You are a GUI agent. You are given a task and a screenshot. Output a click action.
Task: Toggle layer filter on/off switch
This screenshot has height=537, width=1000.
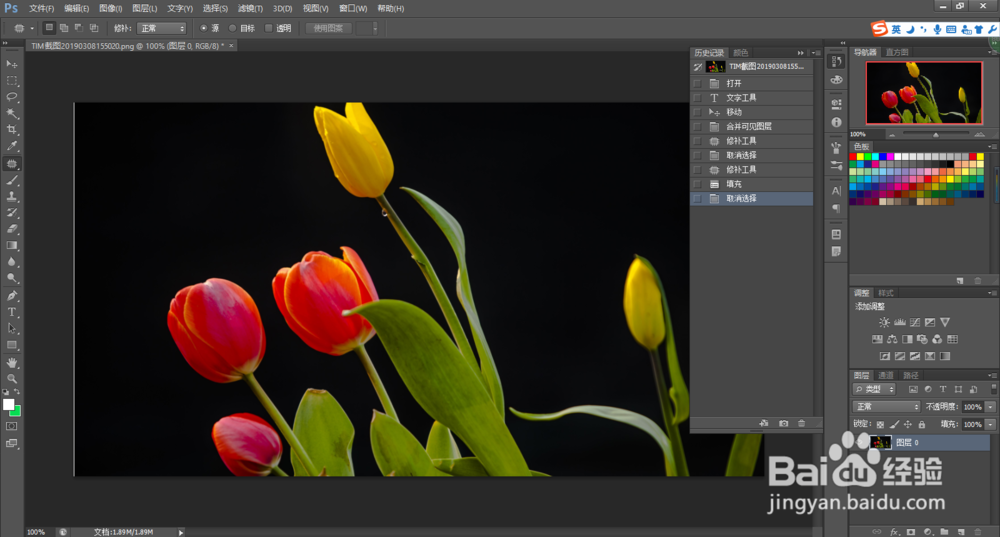[993, 388]
